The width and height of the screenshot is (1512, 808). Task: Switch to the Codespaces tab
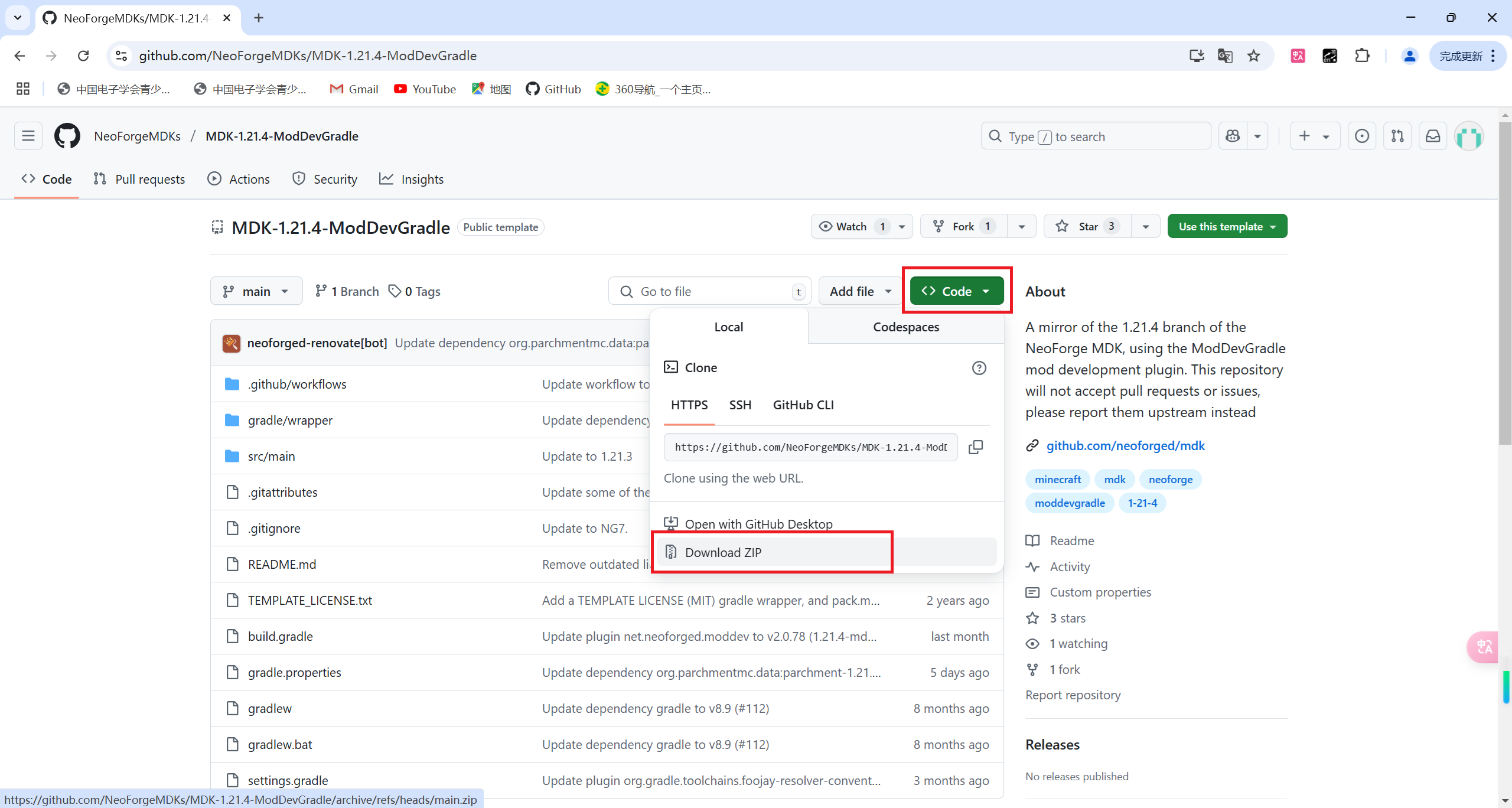tap(906, 327)
